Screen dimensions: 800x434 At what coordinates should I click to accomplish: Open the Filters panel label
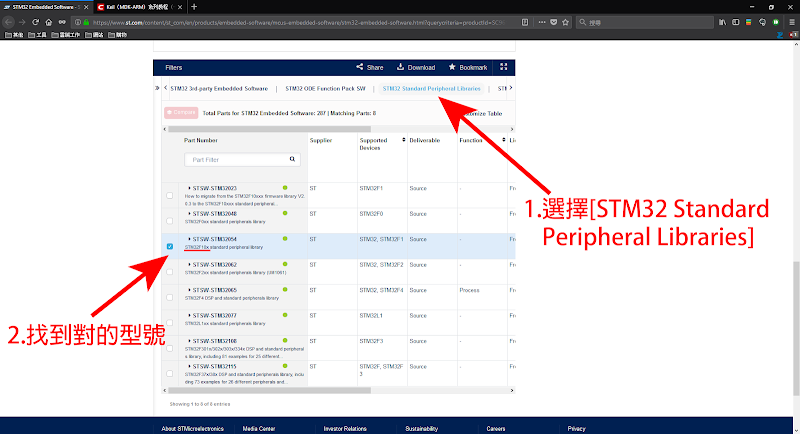coord(173,67)
